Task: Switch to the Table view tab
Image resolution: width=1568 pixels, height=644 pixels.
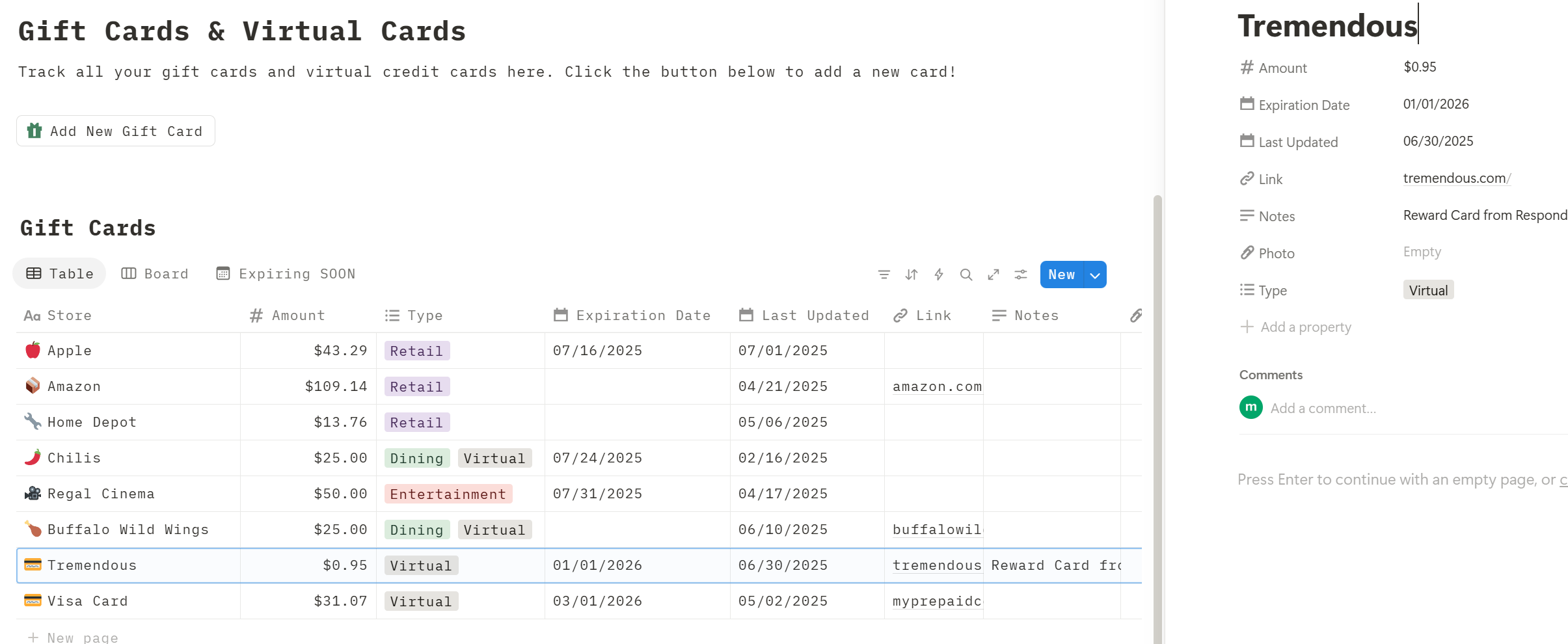Action: (60, 274)
